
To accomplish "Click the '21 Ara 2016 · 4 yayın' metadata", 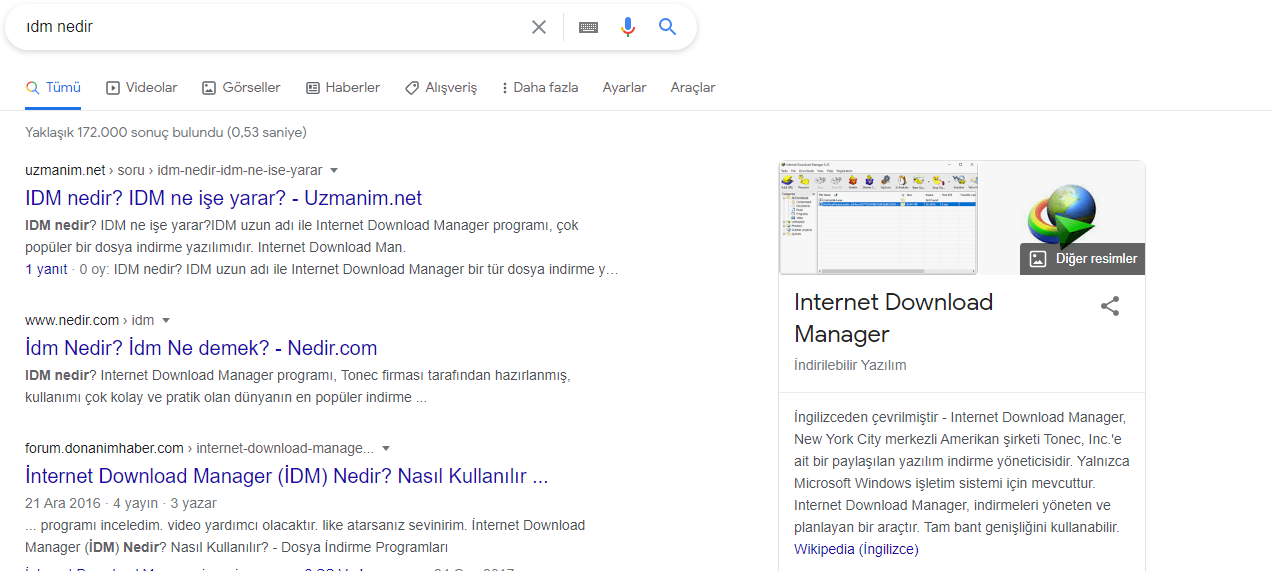I will point(121,503).
